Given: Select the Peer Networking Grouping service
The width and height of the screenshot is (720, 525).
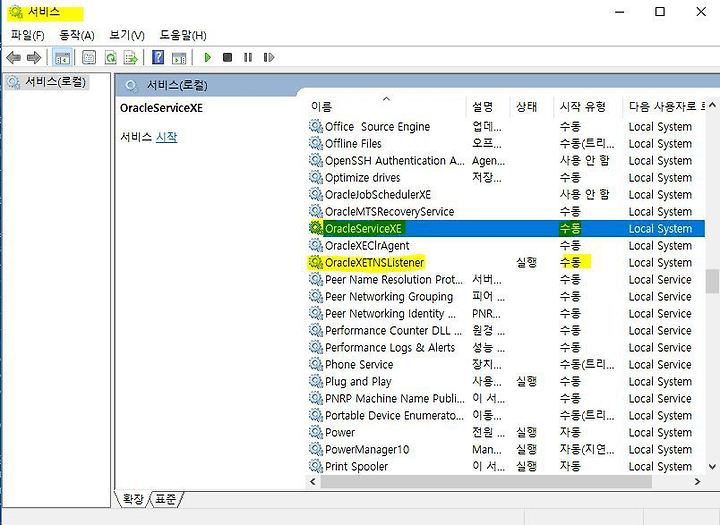Looking at the screenshot, I should [506, 296].
